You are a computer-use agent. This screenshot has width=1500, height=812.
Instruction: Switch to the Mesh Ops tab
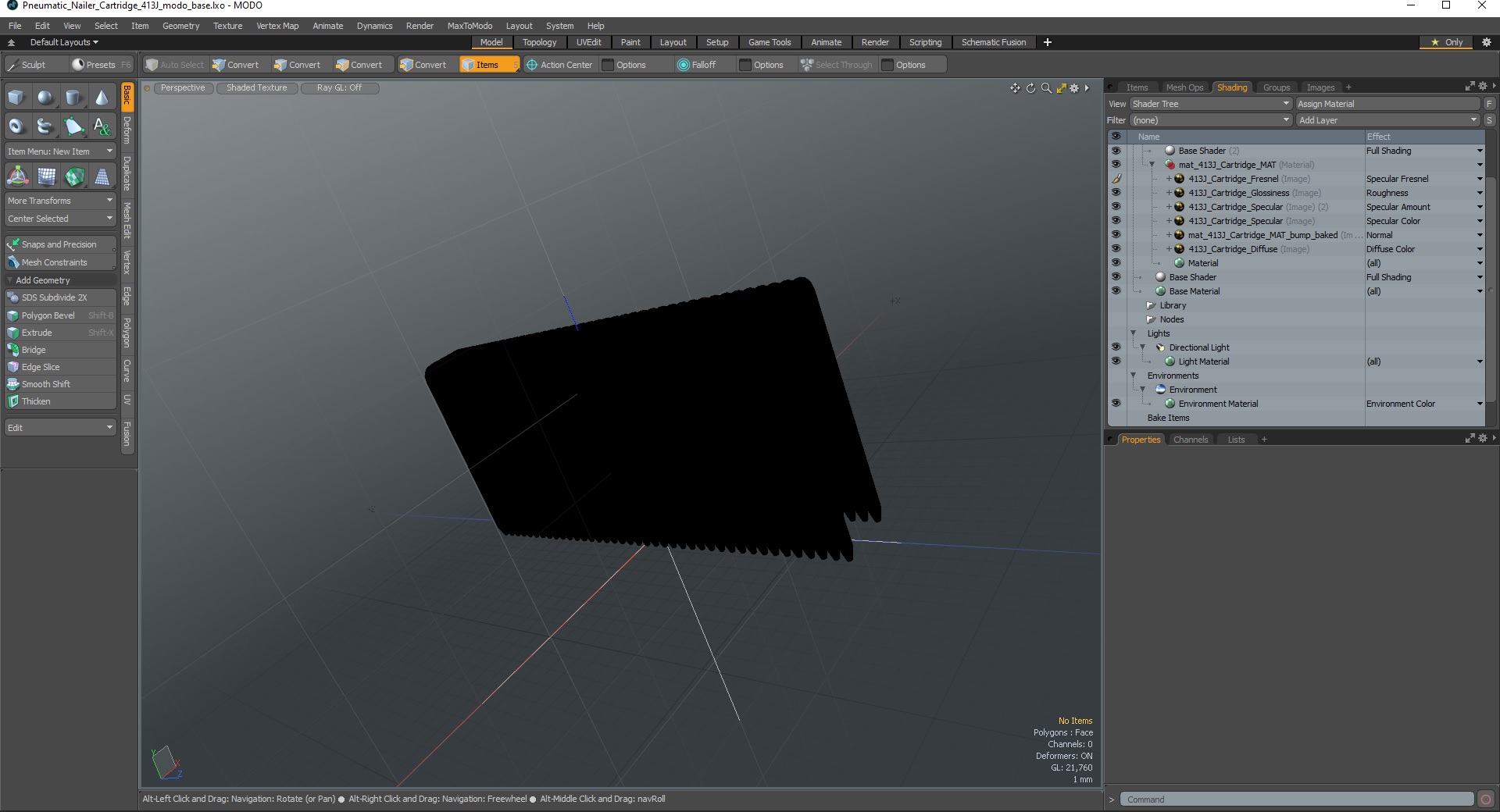tap(1184, 87)
